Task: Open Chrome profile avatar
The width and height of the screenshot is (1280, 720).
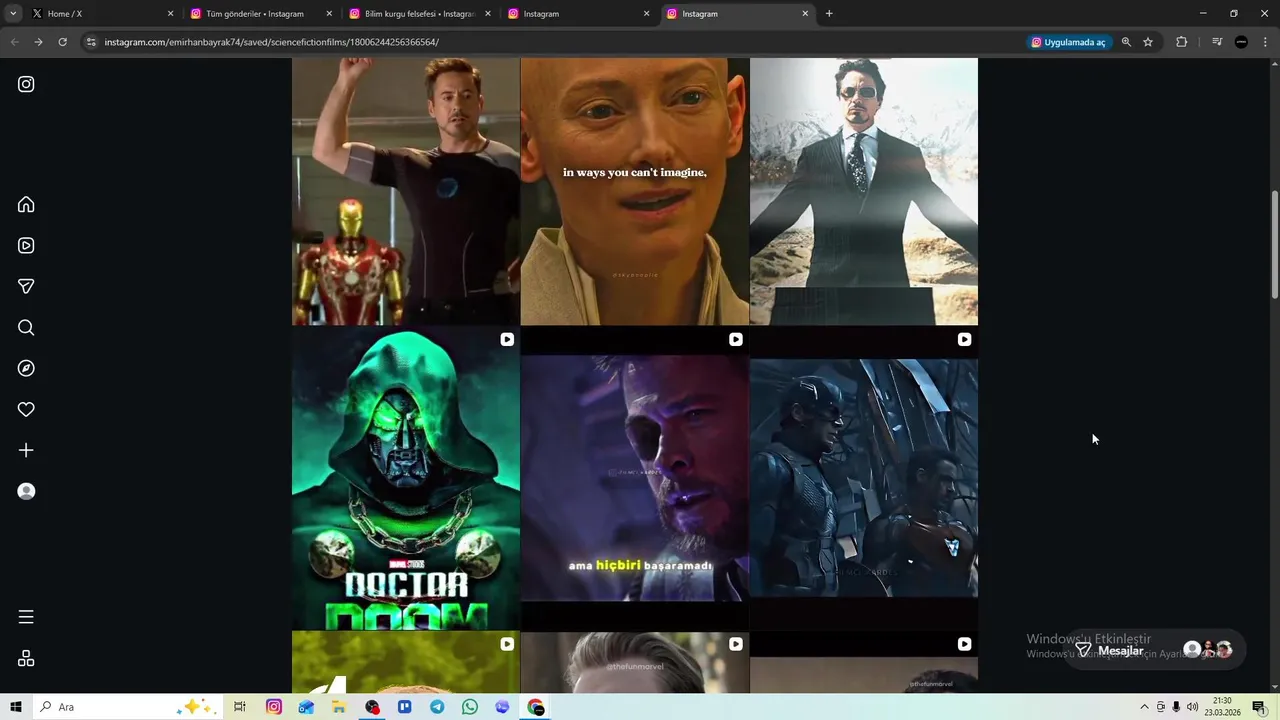Action: (1241, 42)
